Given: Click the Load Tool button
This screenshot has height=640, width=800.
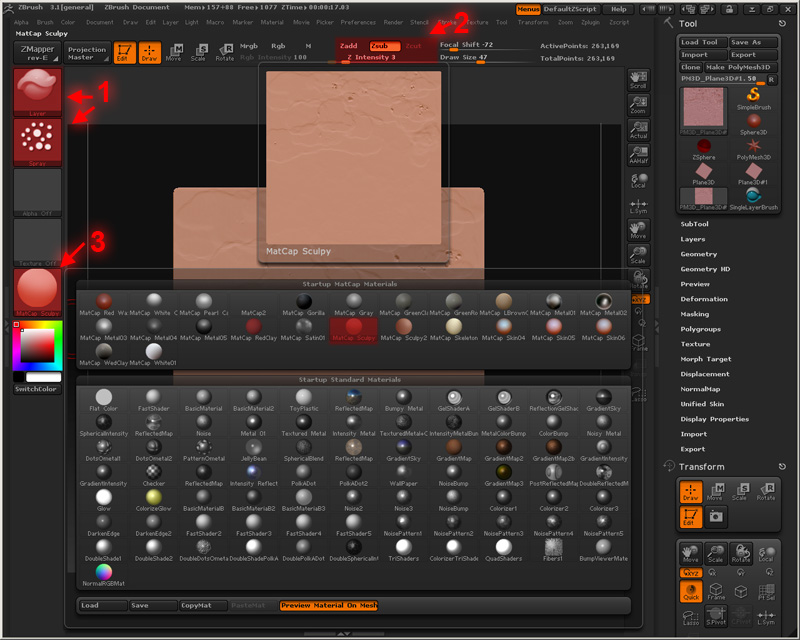Looking at the screenshot, I should tap(703, 42).
